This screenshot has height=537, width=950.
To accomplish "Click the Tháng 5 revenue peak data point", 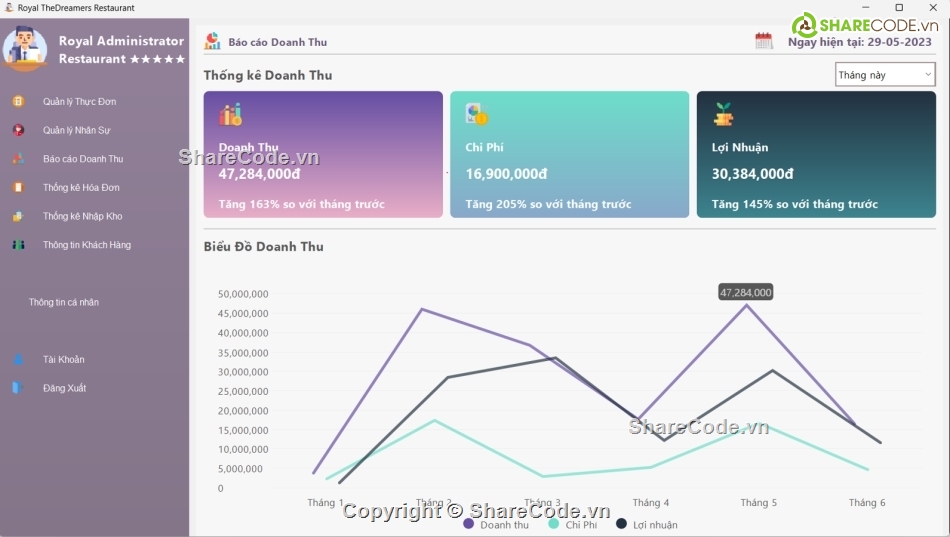I will pyautogui.click(x=745, y=305).
